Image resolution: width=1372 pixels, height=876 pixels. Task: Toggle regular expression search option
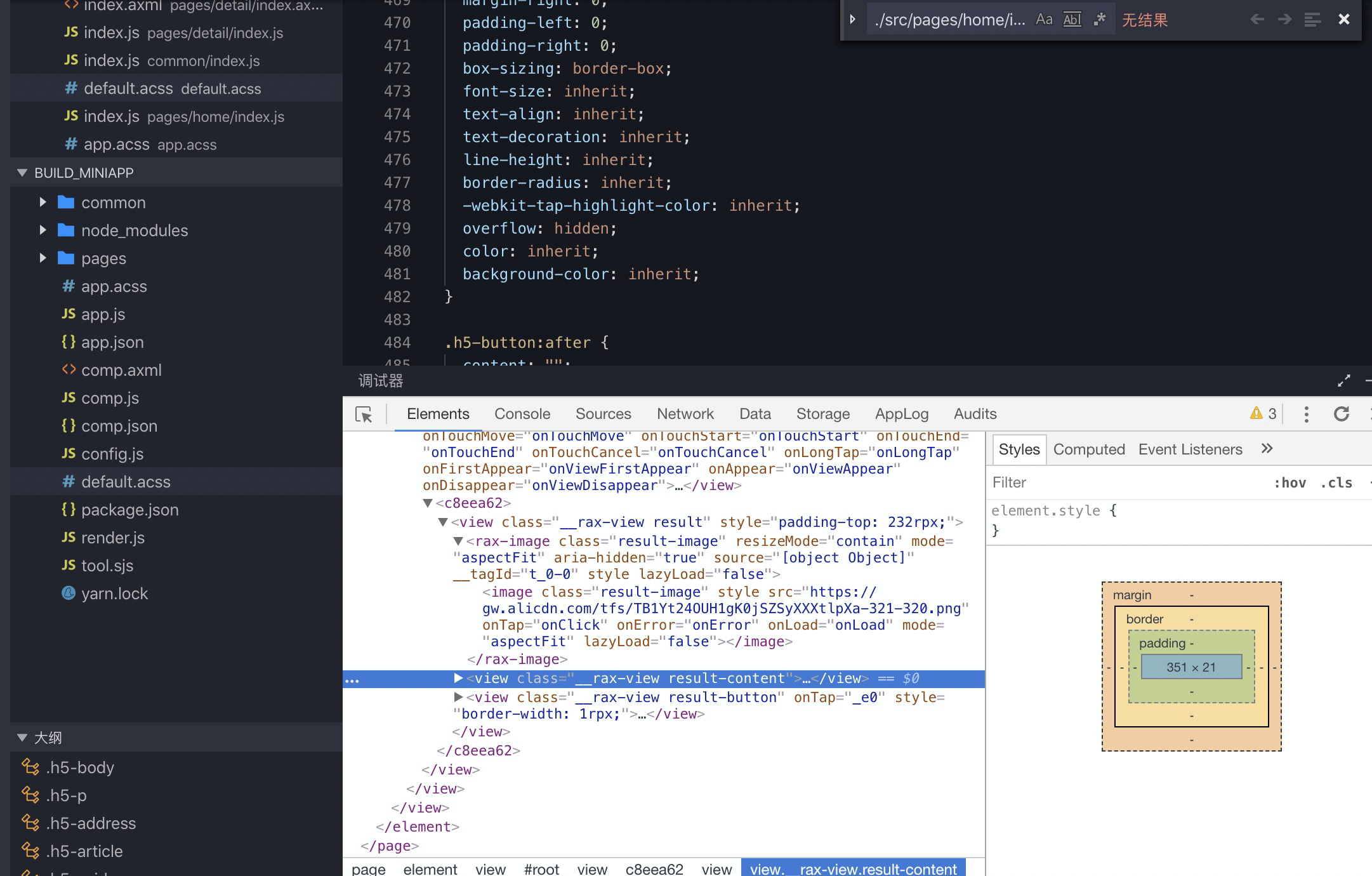[1100, 20]
